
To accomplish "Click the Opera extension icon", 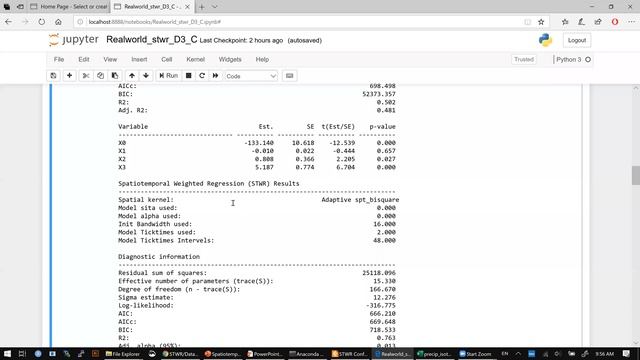I will point(615,22).
